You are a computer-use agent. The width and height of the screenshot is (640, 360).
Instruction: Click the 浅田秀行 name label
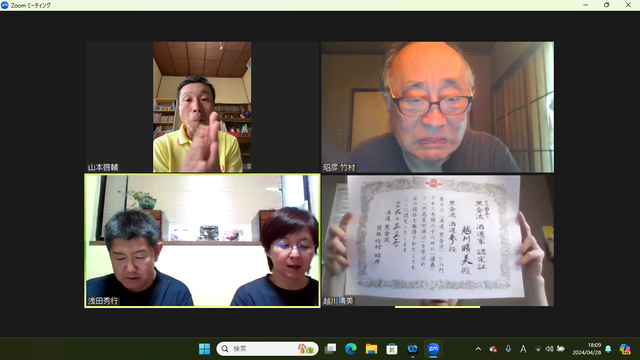click(x=103, y=301)
